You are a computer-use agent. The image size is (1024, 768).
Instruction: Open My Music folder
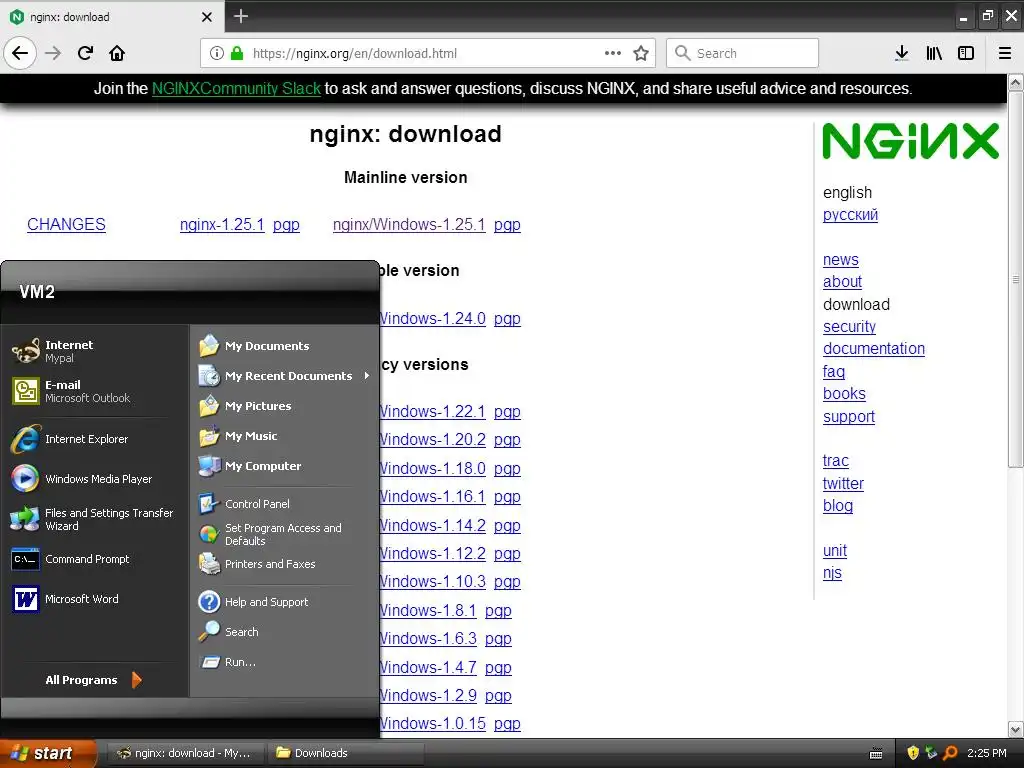[284, 436]
